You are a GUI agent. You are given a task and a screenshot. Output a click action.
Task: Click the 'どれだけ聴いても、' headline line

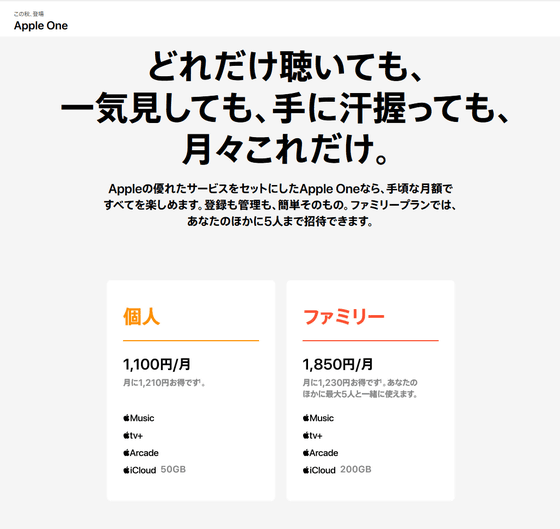coord(286,66)
